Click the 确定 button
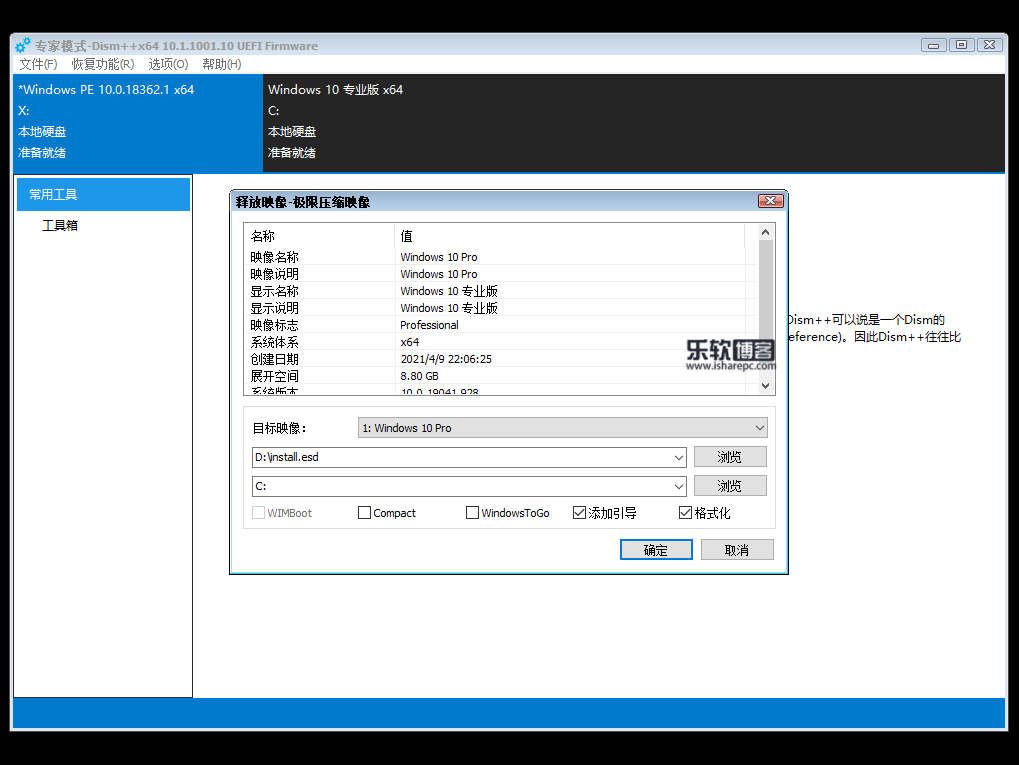This screenshot has height=765, width=1019. 656,550
